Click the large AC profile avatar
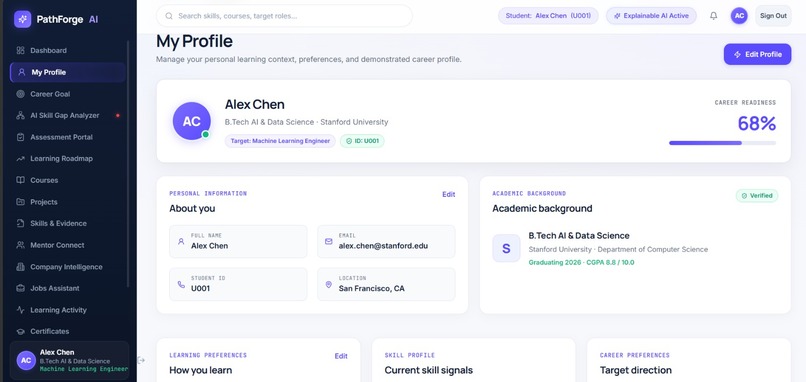Viewport: 806px width, 382px height. 192,121
